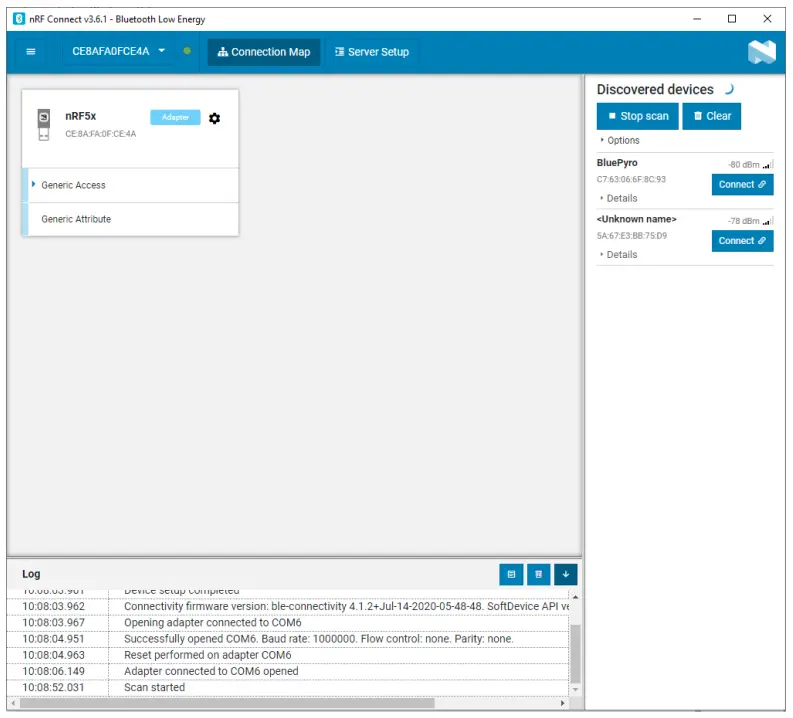The height and width of the screenshot is (718, 793).
Task: Click the Nordic Semiconductor logo
Action: click(762, 52)
